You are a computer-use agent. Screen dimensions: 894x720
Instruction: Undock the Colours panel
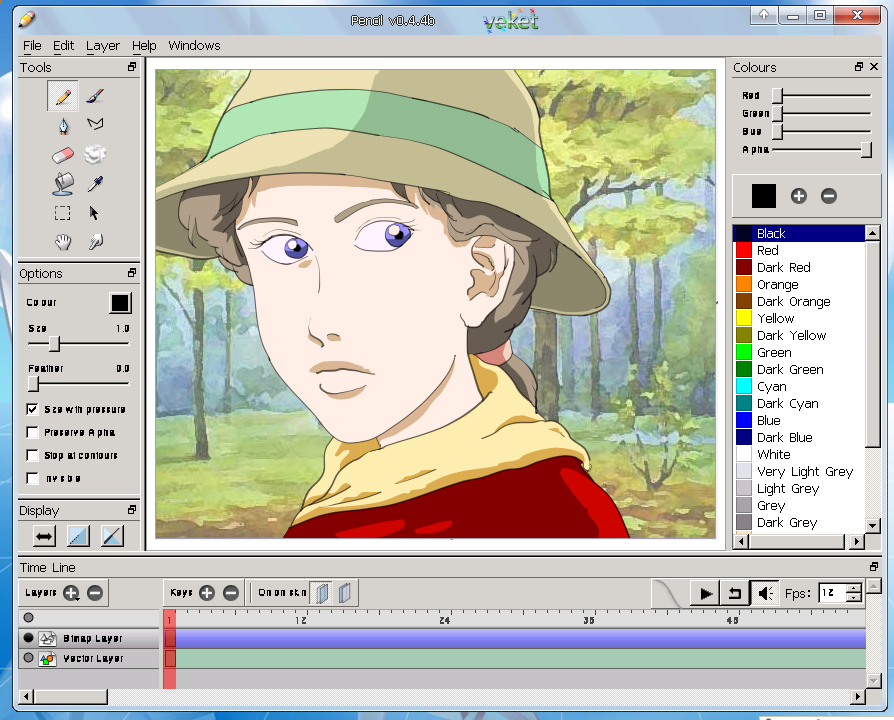coord(859,67)
